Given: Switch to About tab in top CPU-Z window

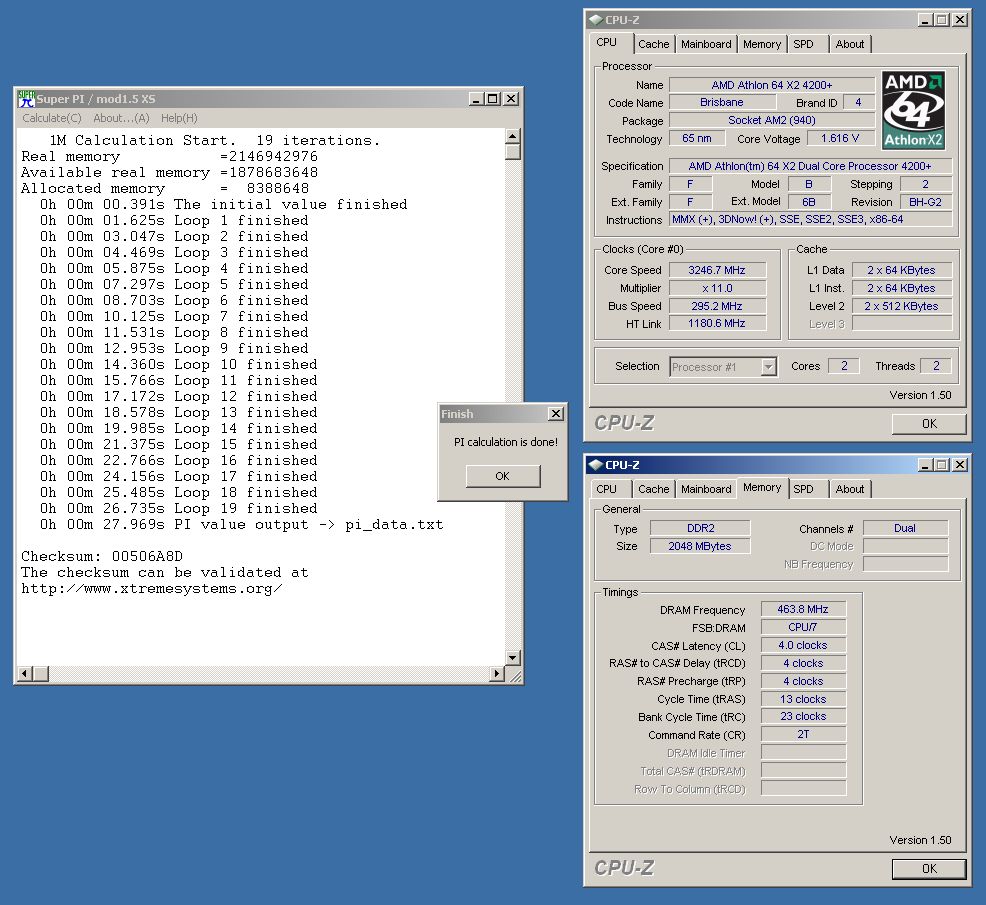Looking at the screenshot, I should point(850,44).
